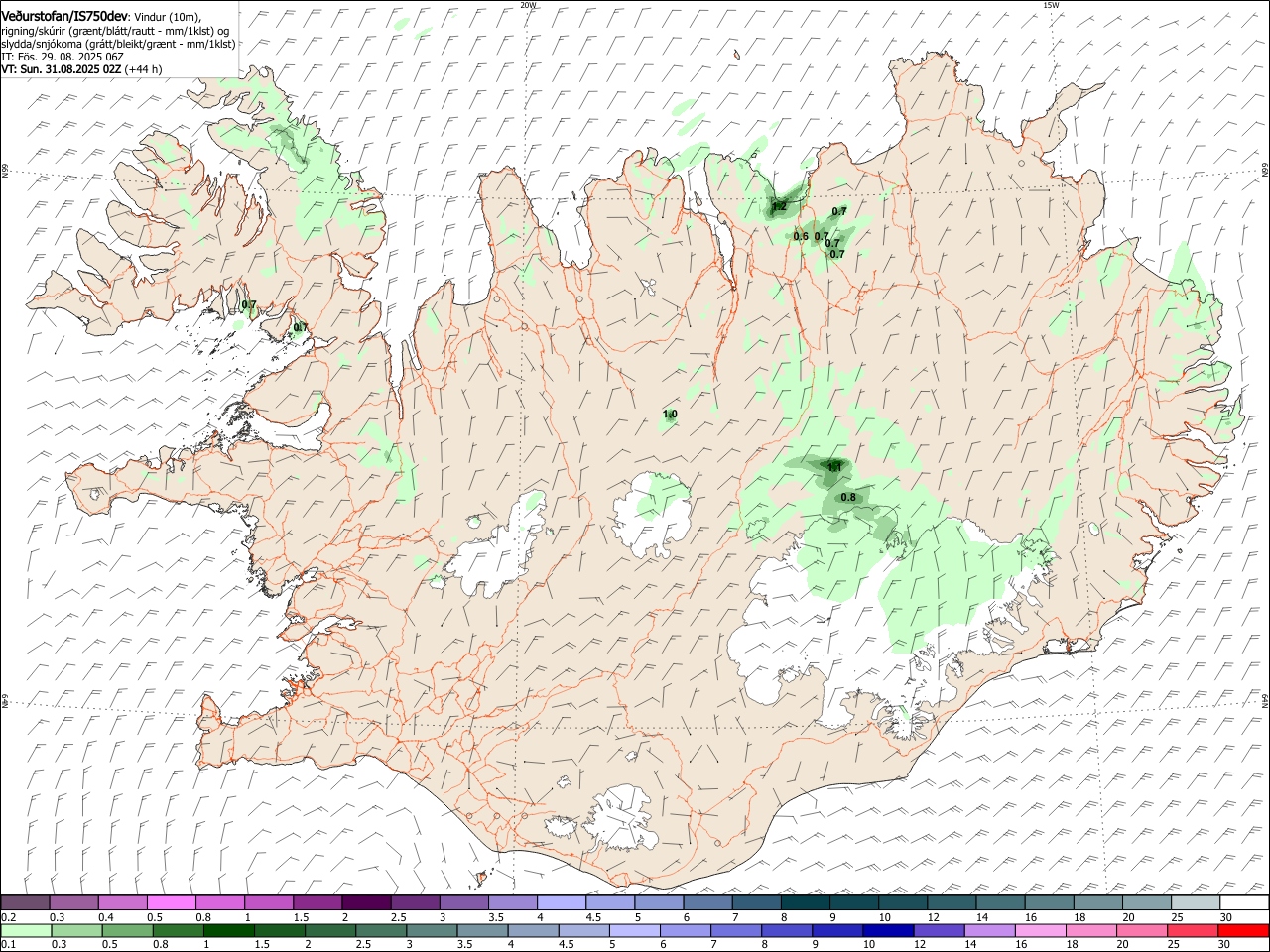1270x952 pixels.
Task: Pick the red 30 swatch in lower legend
Action: tap(1244, 931)
